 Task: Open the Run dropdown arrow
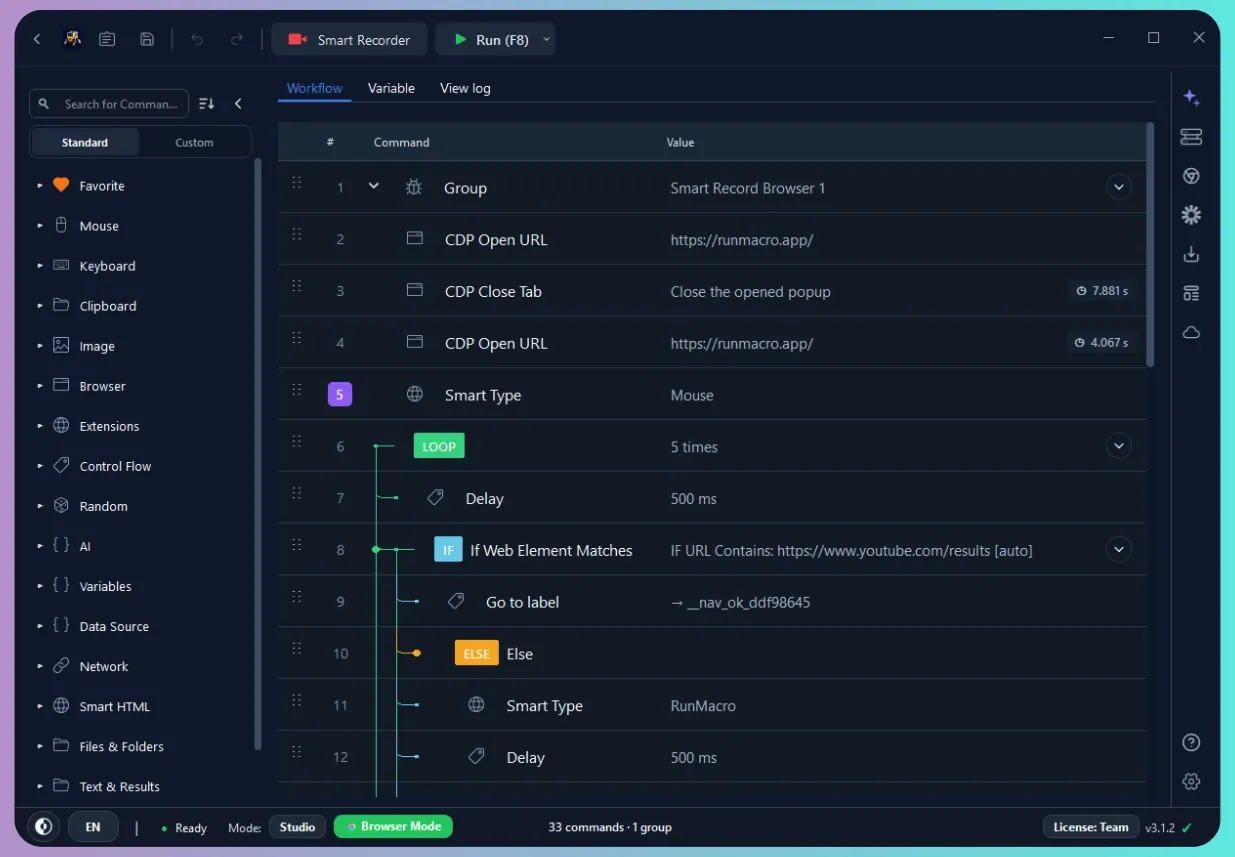point(546,40)
